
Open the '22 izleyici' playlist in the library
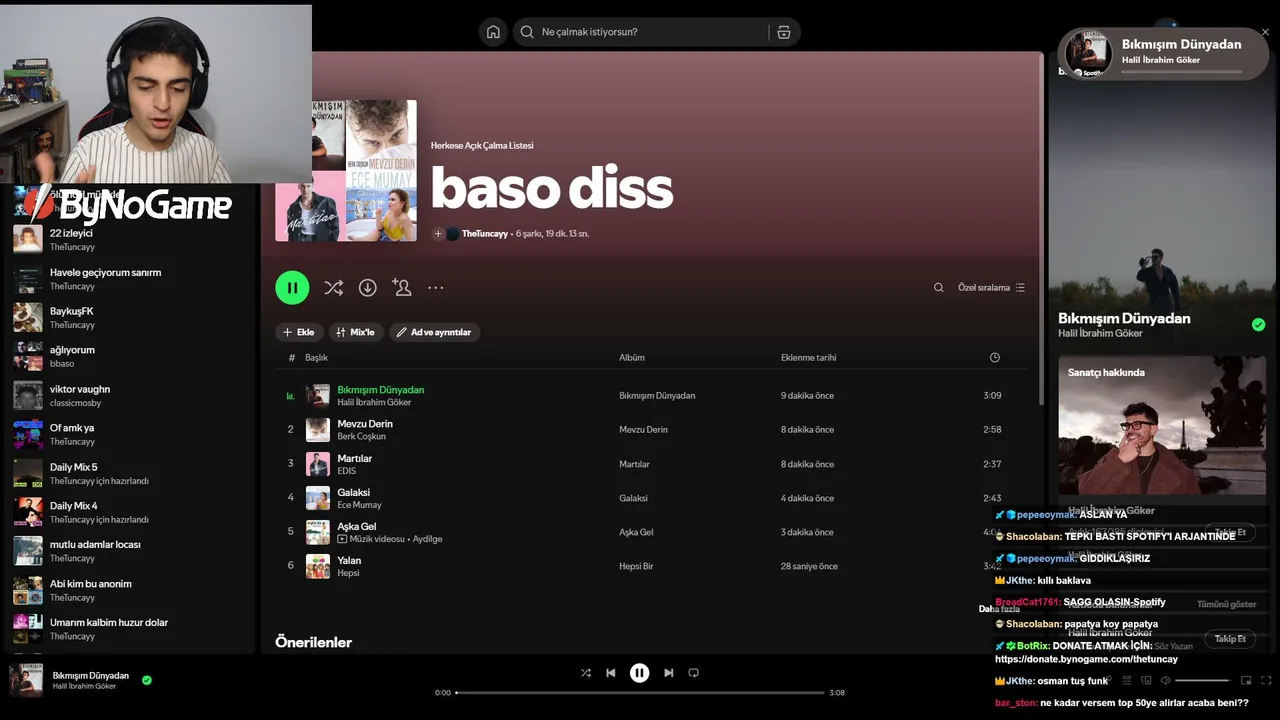130,240
